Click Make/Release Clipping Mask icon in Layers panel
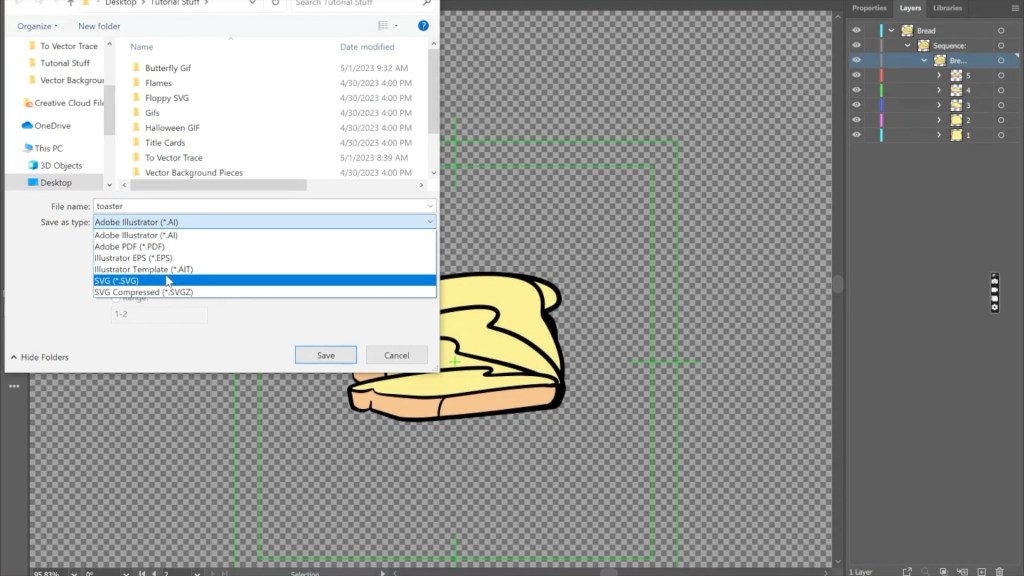 tap(943, 571)
